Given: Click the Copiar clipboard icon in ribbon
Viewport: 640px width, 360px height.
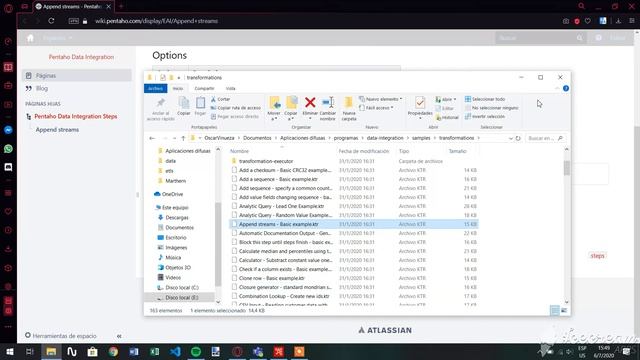Looking at the screenshot, I should pos(184,102).
